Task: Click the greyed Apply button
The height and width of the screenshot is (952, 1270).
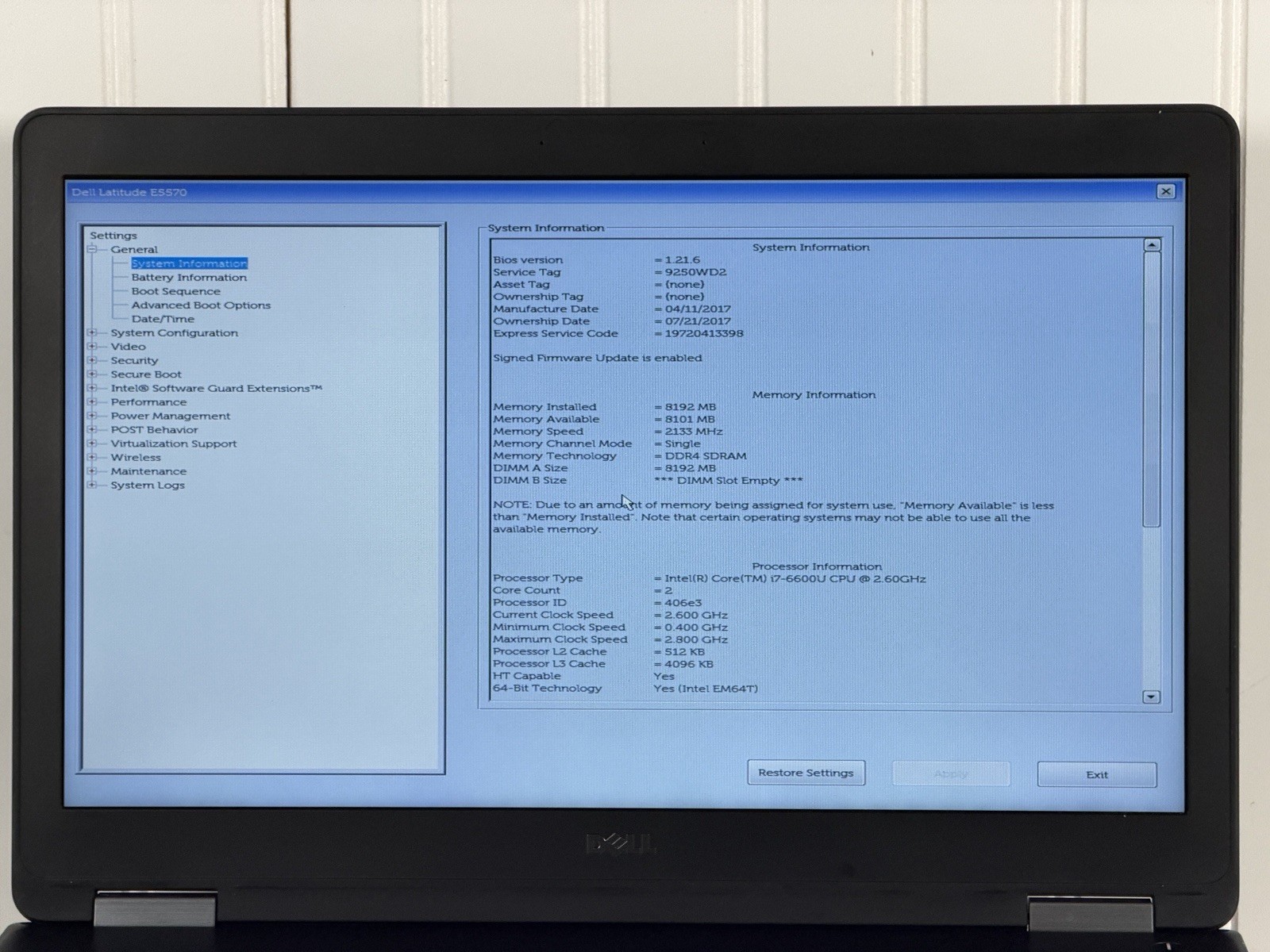Action: tap(951, 773)
